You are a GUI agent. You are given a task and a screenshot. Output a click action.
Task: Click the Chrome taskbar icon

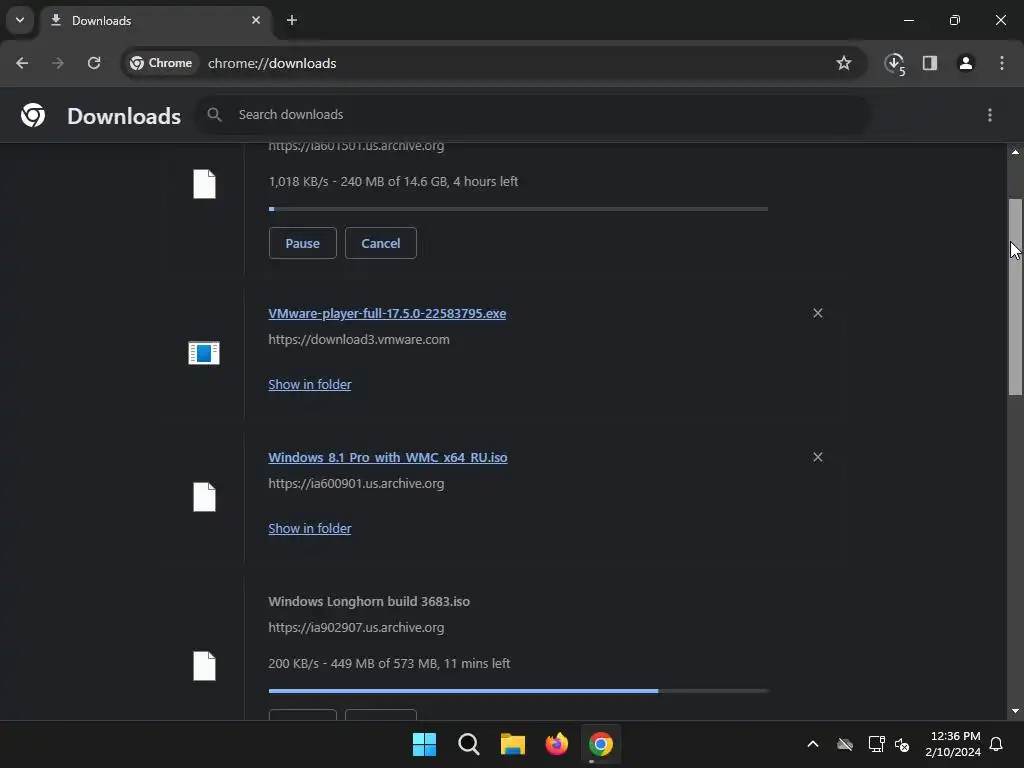[601, 744]
